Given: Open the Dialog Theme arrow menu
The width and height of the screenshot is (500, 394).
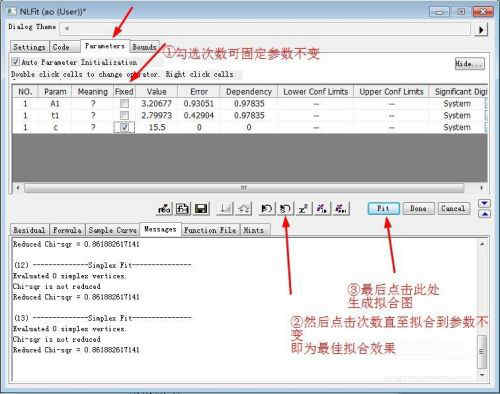Looking at the screenshot, I should click(x=481, y=29).
